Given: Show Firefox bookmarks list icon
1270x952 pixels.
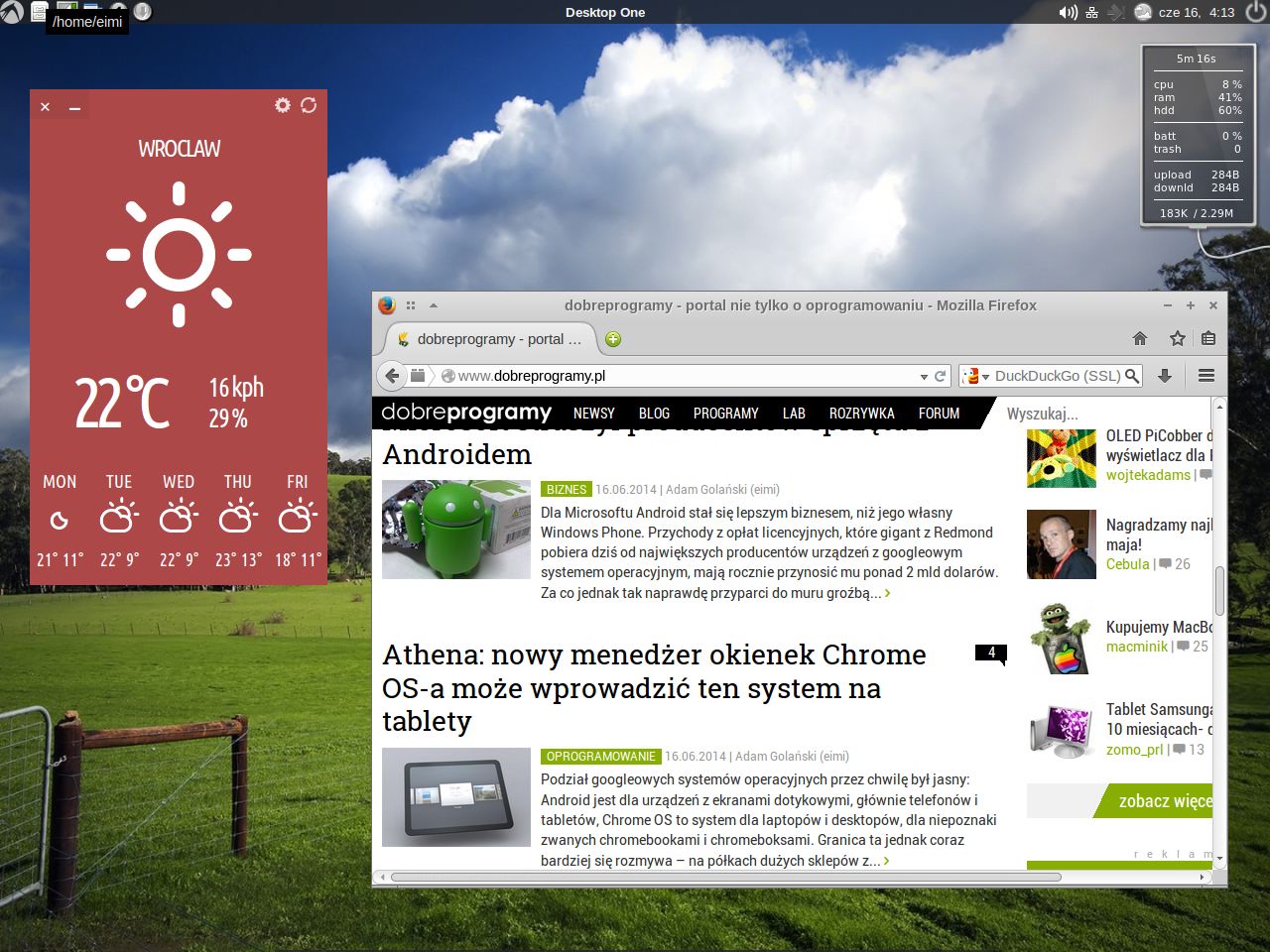Looking at the screenshot, I should tap(1208, 338).
